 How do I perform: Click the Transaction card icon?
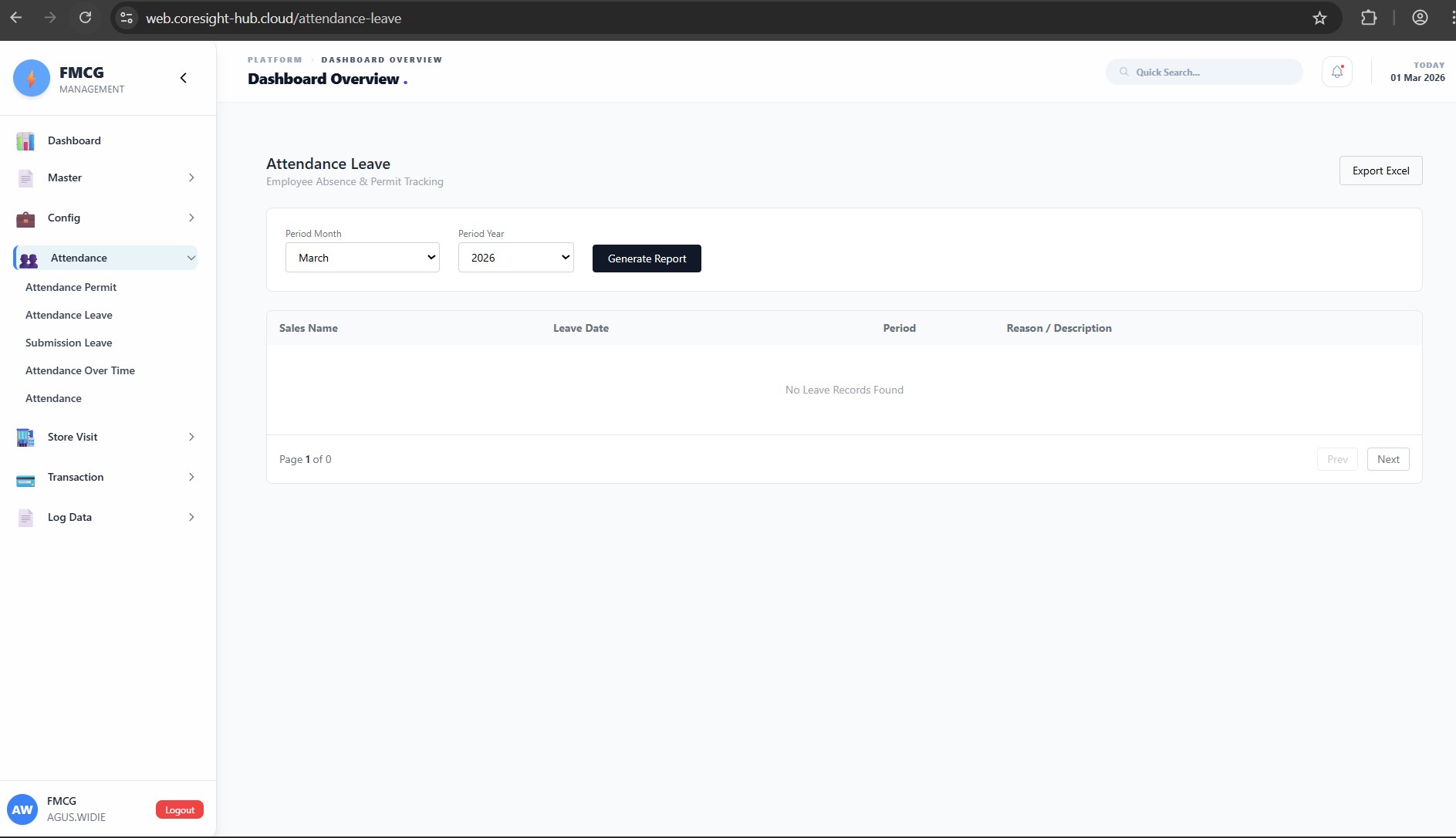[25, 478]
